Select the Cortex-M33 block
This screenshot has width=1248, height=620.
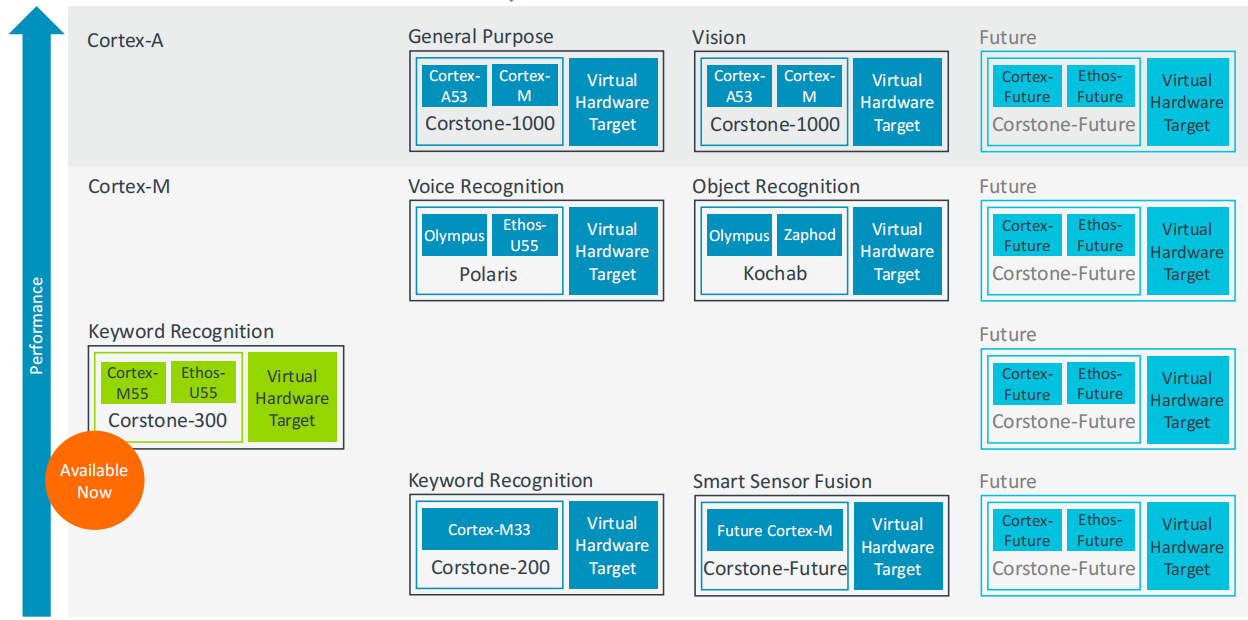click(489, 530)
